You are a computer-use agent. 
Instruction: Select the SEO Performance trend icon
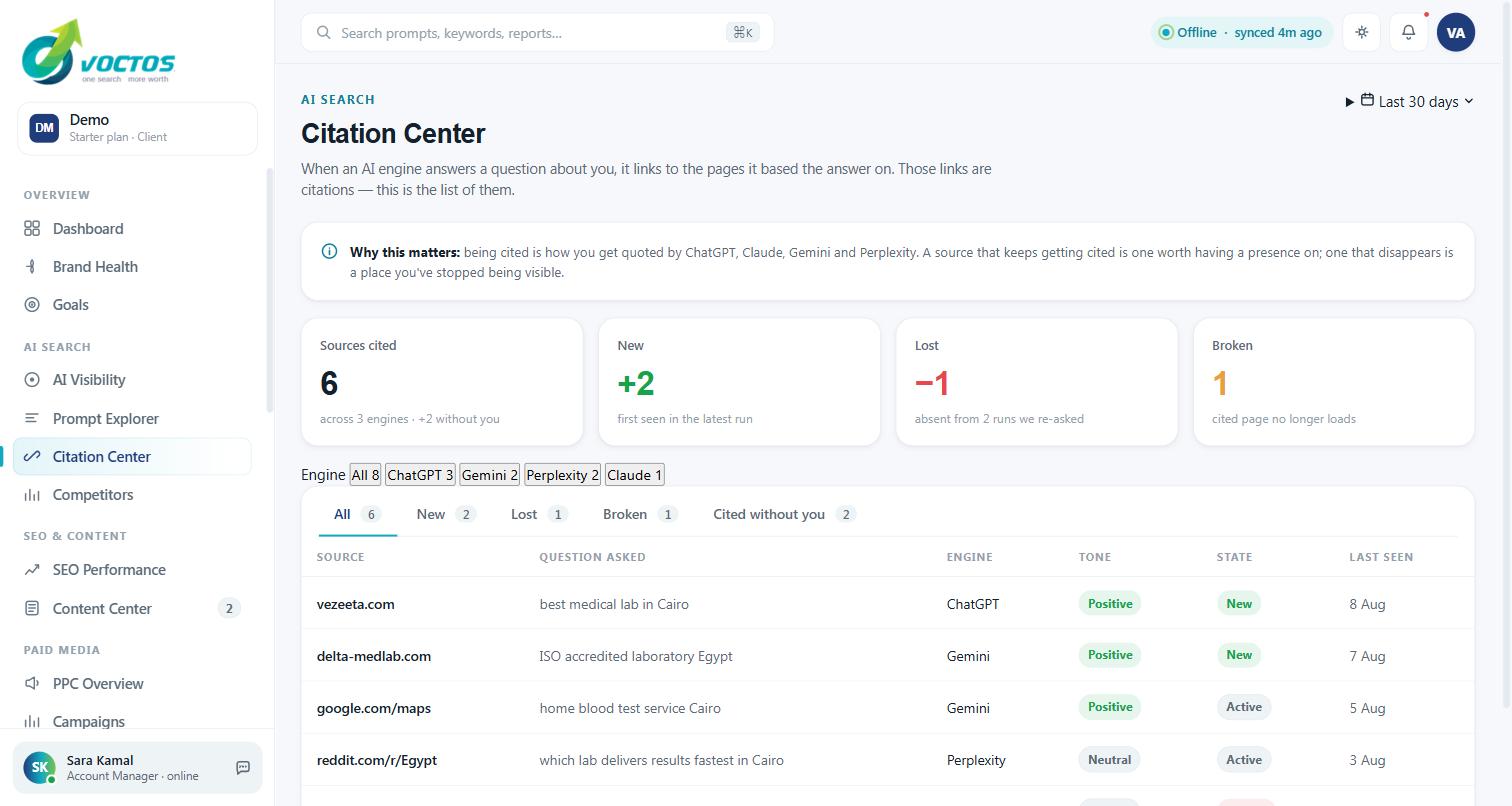(x=32, y=570)
